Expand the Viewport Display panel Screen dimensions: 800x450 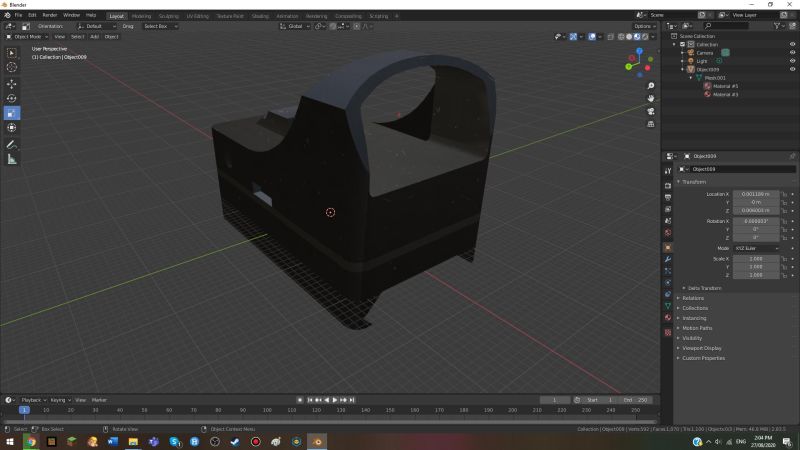701,348
